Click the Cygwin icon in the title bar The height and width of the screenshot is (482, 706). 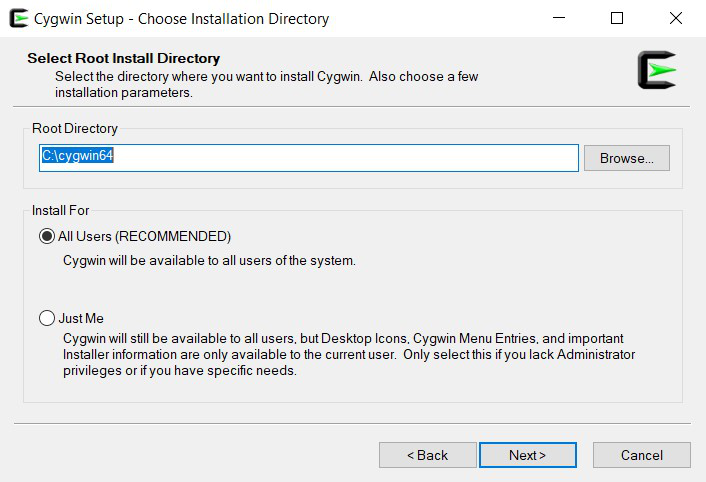point(17,18)
